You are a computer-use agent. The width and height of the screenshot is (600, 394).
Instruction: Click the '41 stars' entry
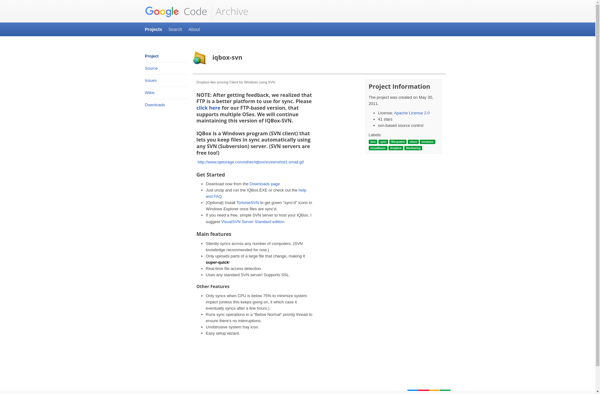click(385, 119)
